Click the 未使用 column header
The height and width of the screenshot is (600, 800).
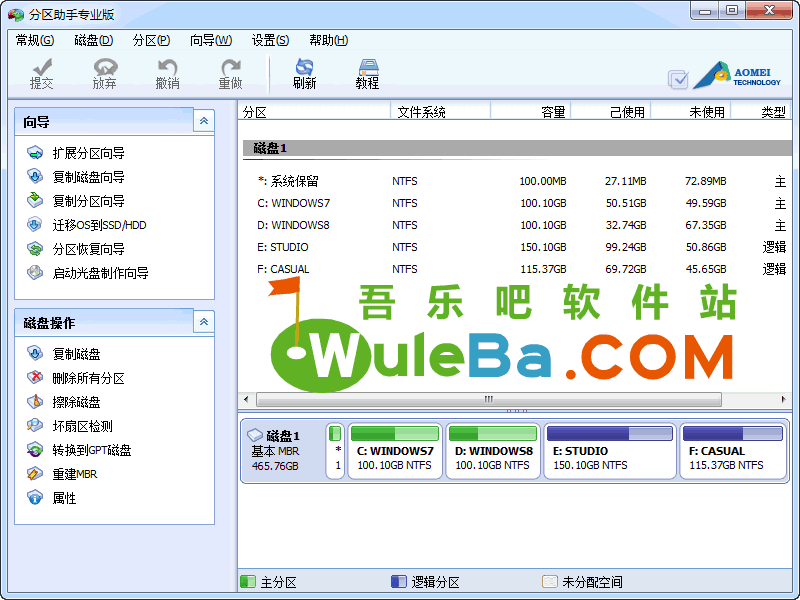(x=691, y=112)
